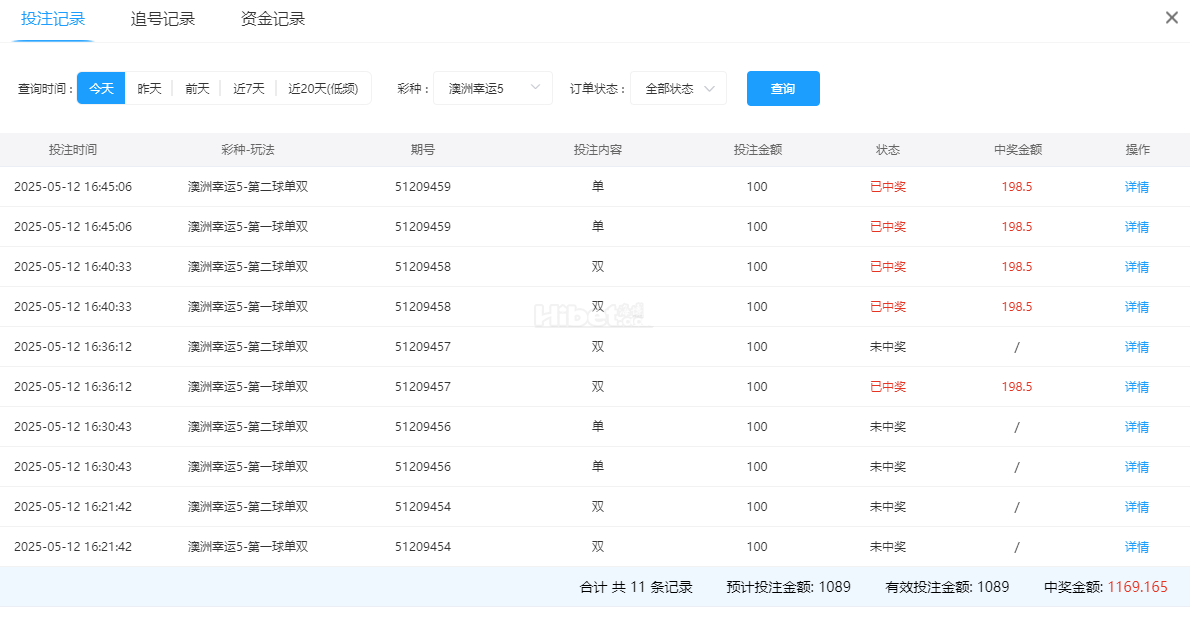Click period number 51209456 in 第二球单双 row
1190x630 pixels.
423,427
